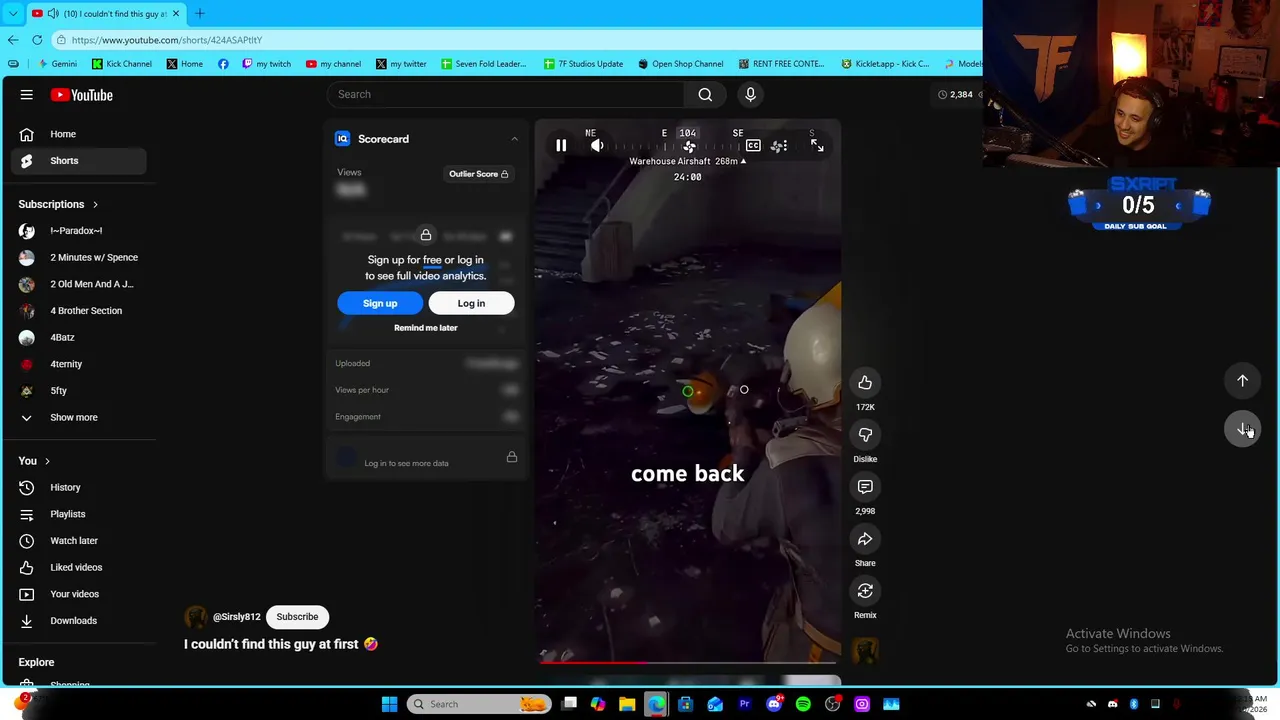Screen dimensions: 1280x720
Task: Click the Log in to see more data lock
Action: [x=511, y=457]
